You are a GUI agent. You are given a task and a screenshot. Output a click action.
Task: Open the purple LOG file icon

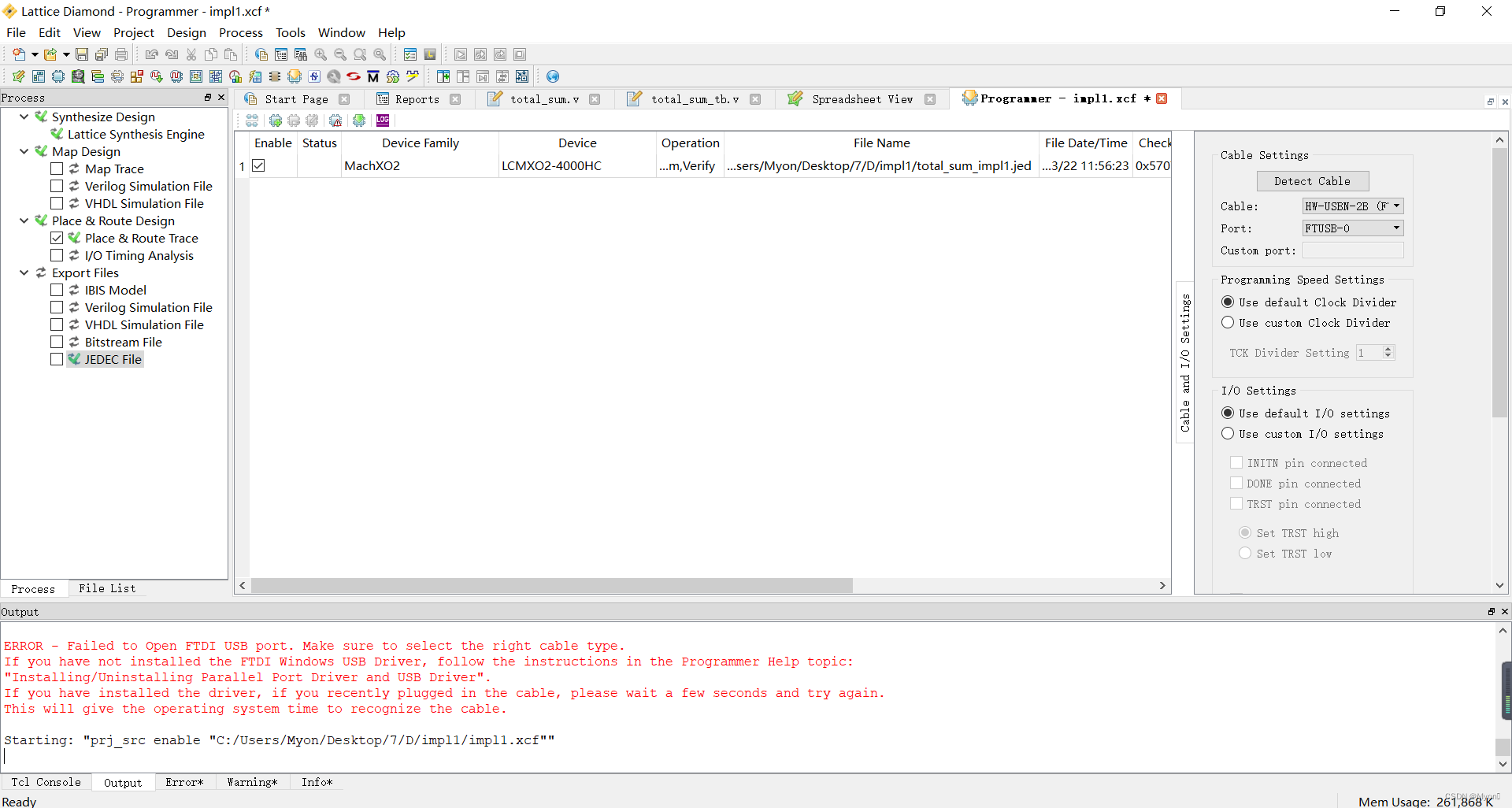tap(383, 120)
